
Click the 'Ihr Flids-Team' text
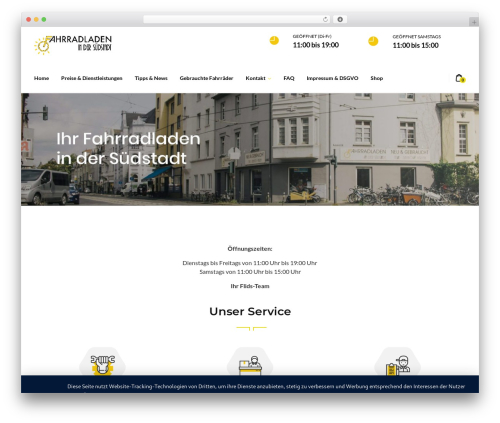point(250,286)
